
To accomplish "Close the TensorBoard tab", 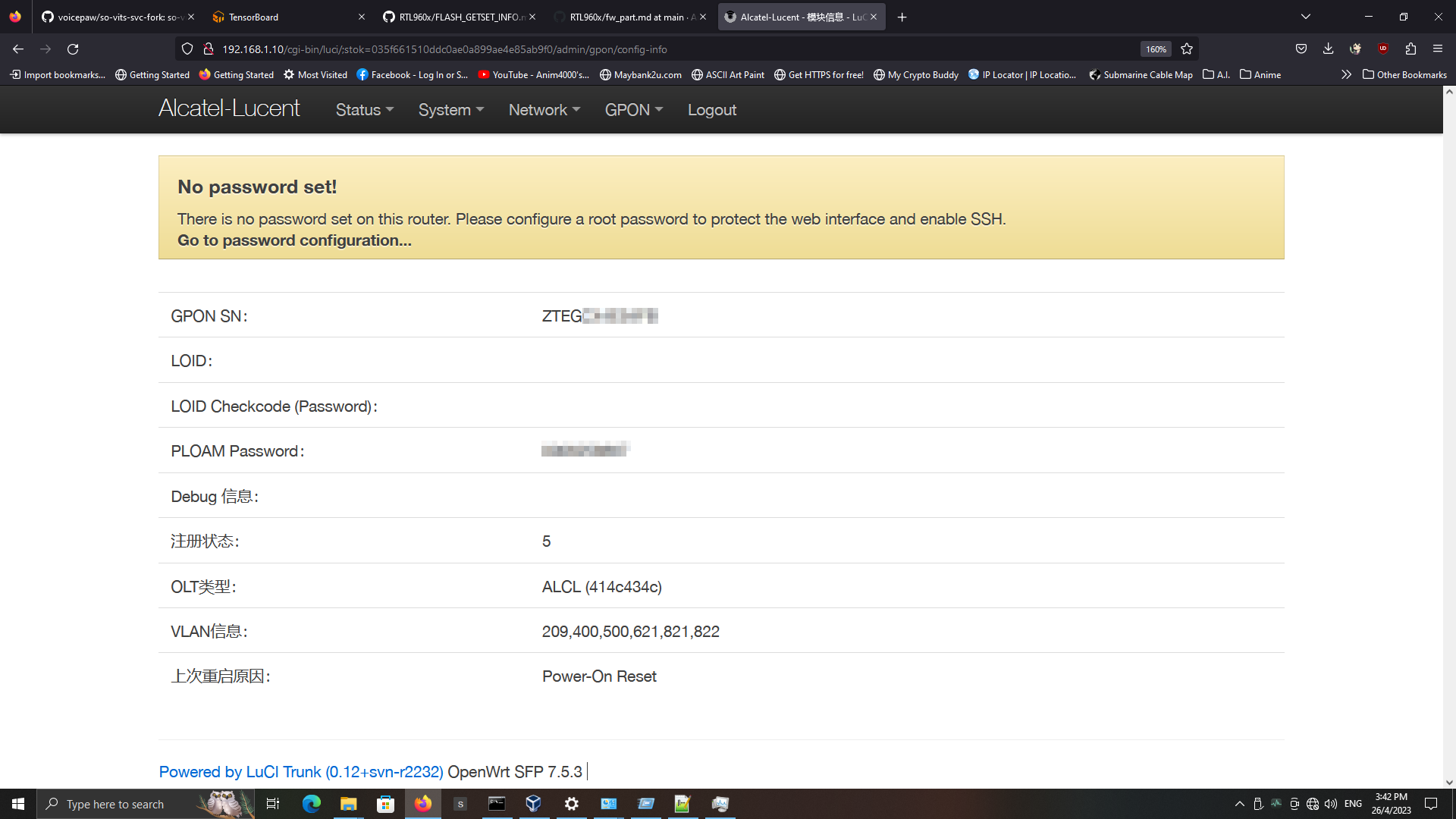I will pos(362,17).
